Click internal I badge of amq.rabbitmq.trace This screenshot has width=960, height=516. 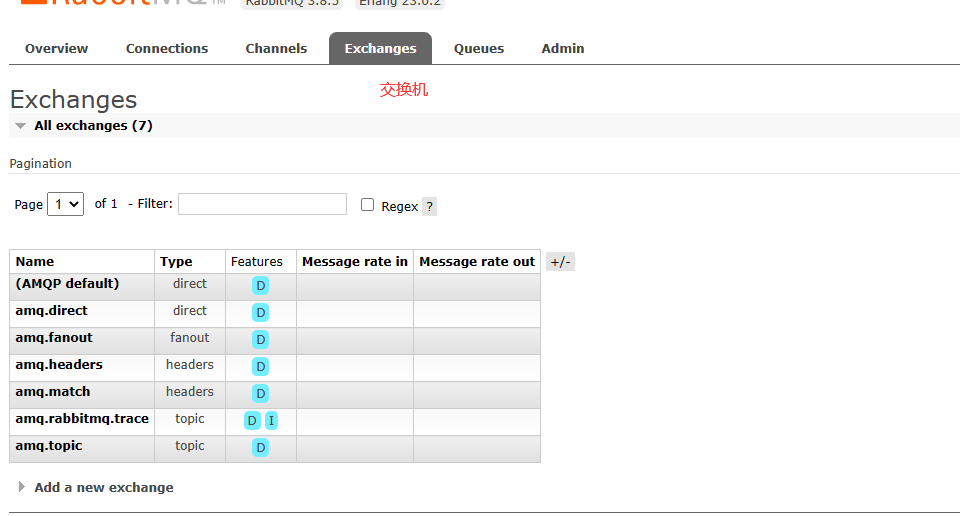pos(271,421)
